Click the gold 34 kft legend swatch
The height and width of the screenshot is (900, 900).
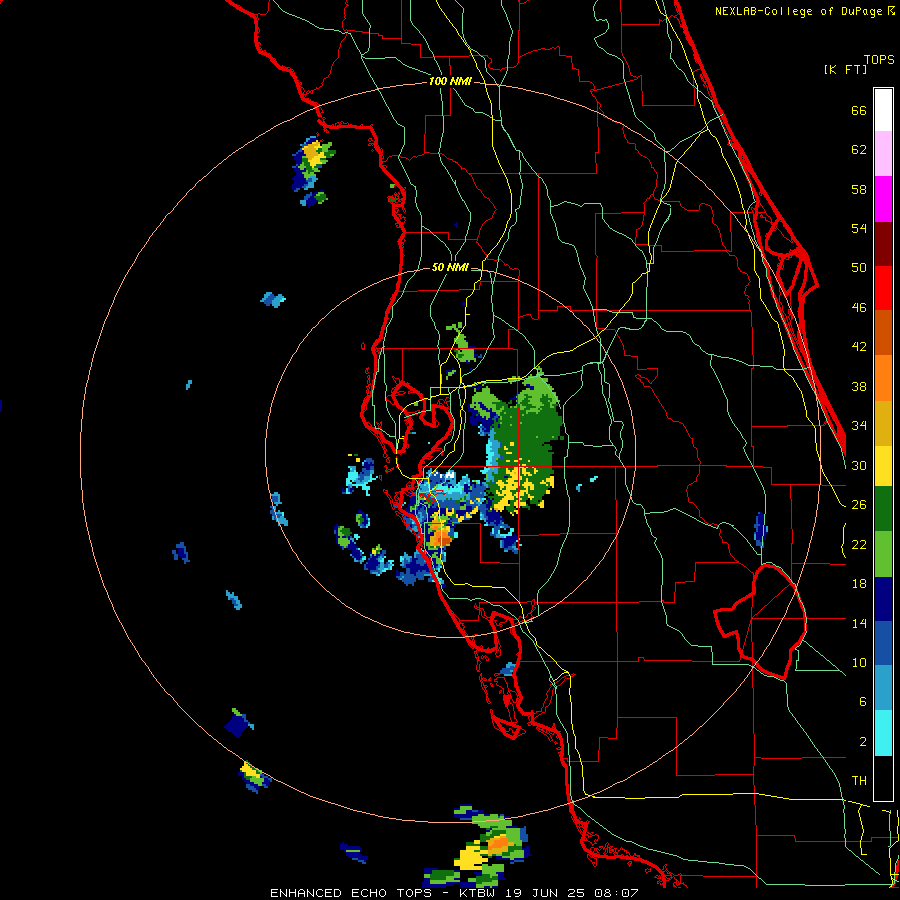coord(883,422)
